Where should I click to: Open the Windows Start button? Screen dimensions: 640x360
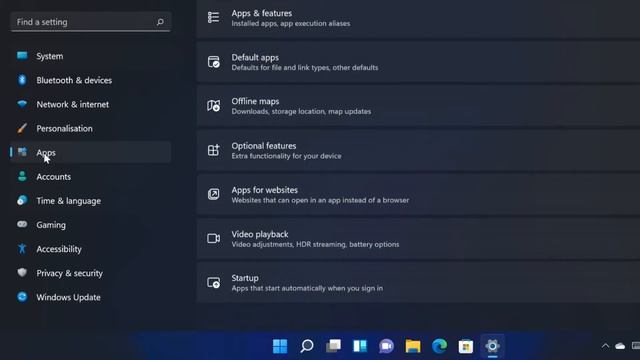(280, 346)
